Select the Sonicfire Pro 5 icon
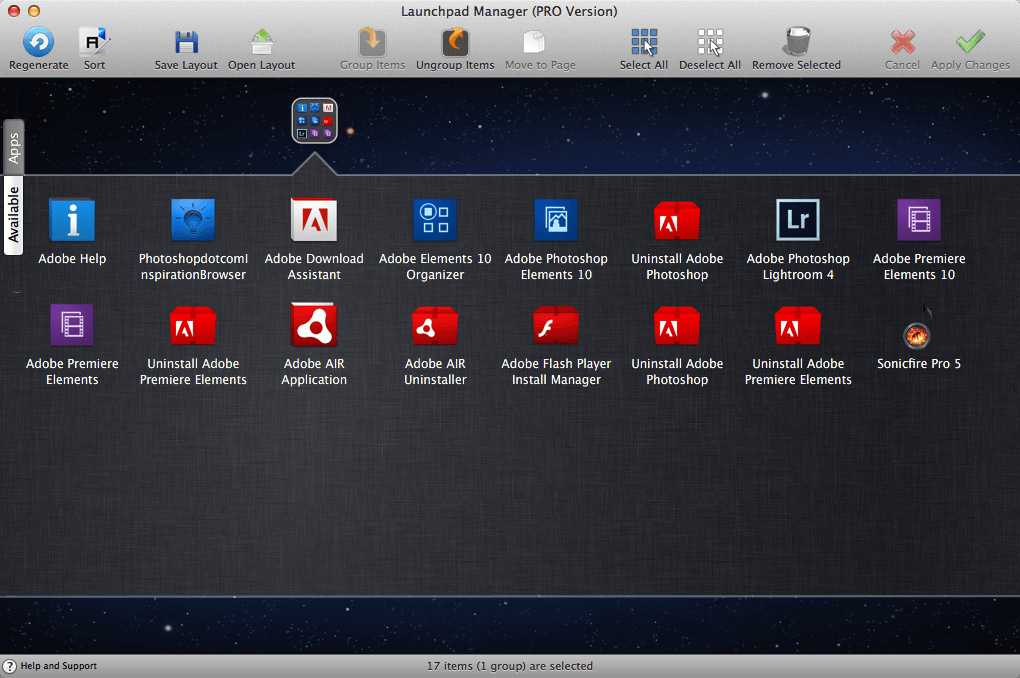Image resolution: width=1020 pixels, height=678 pixels. point(918,327)
